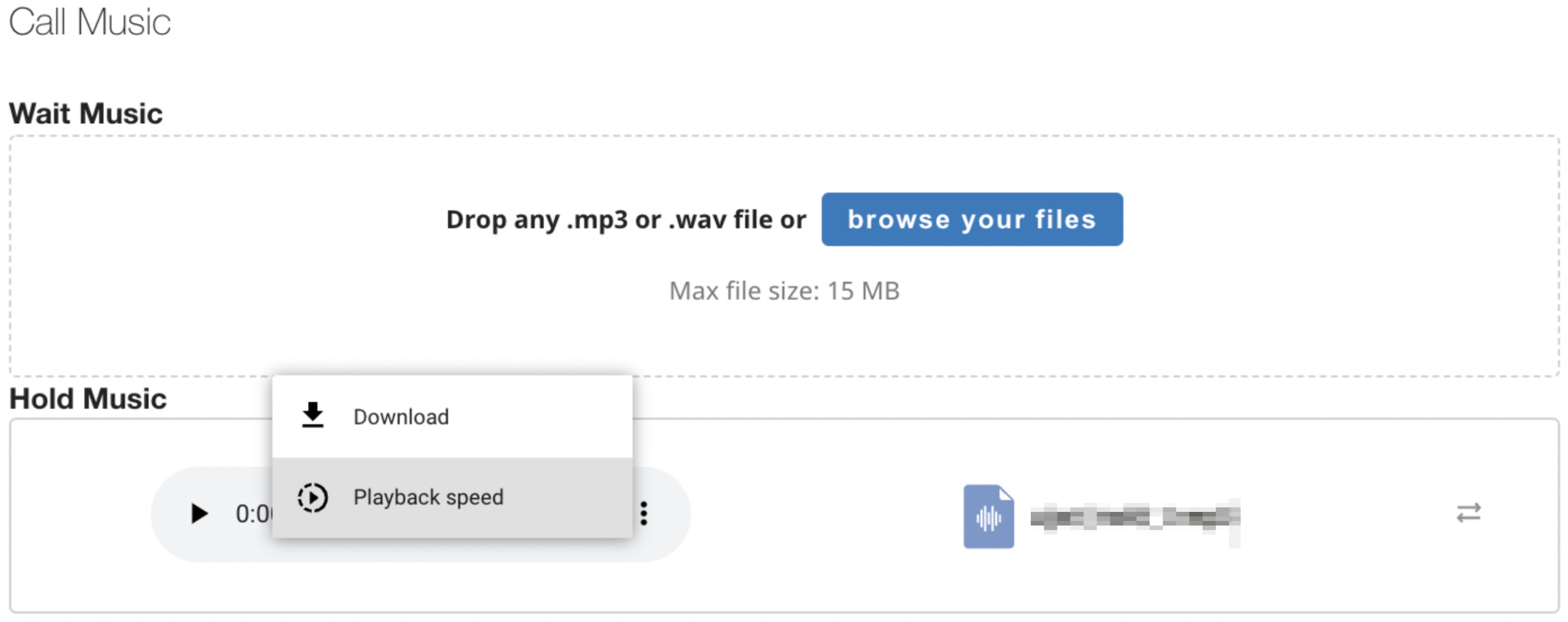Click the Wait Music heading

point(86,114)
